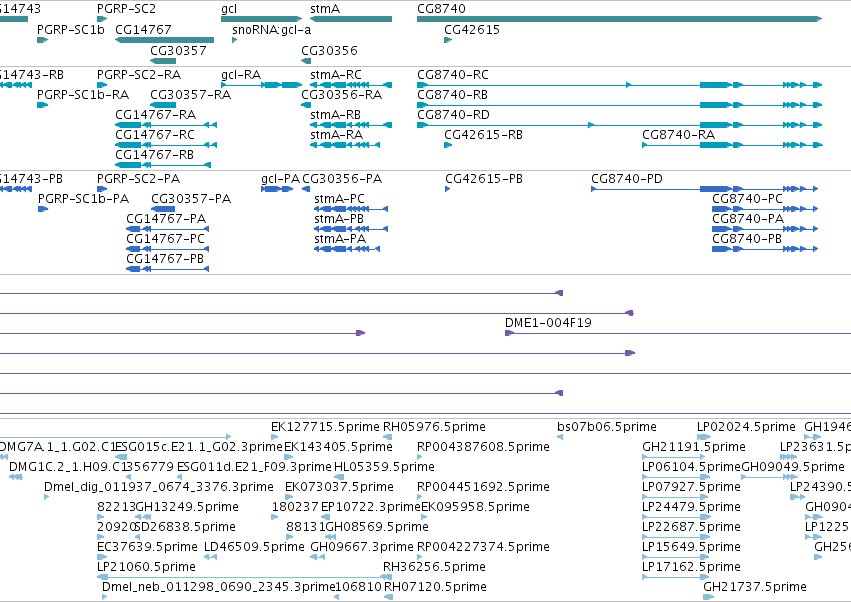Click the GH21191.5prime label
The height and width of the screenshot is (602, 851).
[x=694, y=447]
